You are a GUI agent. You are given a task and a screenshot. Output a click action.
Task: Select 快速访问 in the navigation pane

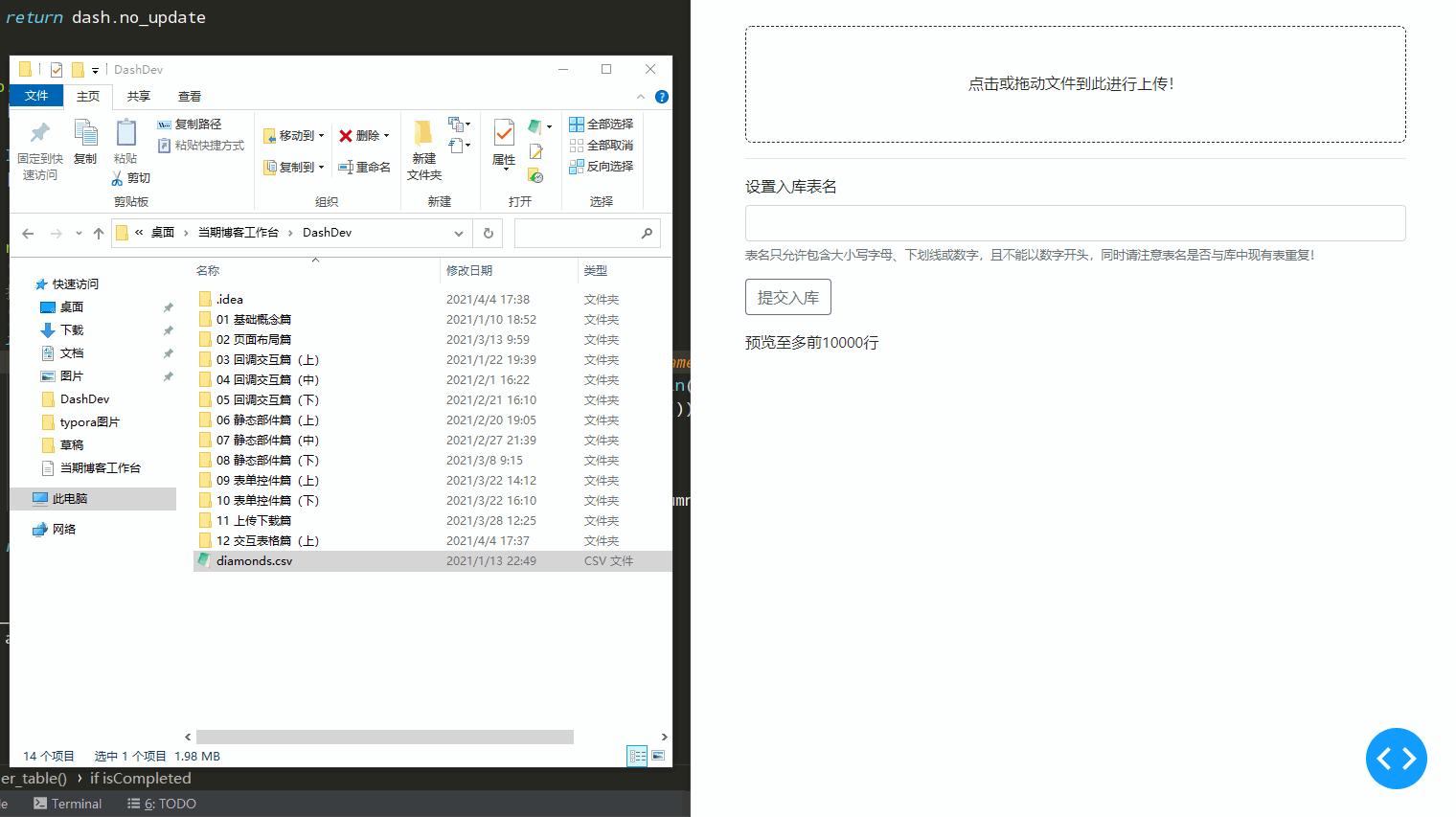point(75,284)
